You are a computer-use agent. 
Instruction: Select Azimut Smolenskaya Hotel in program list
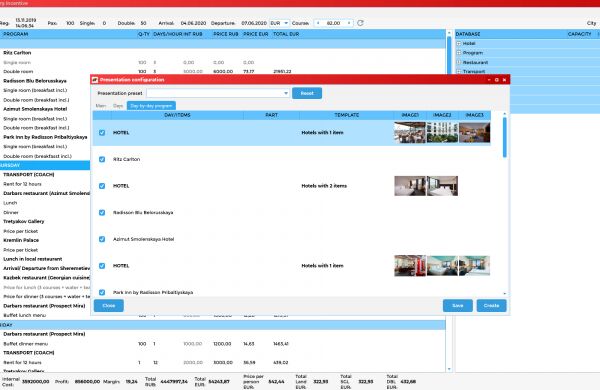click(x=35, y=109)
